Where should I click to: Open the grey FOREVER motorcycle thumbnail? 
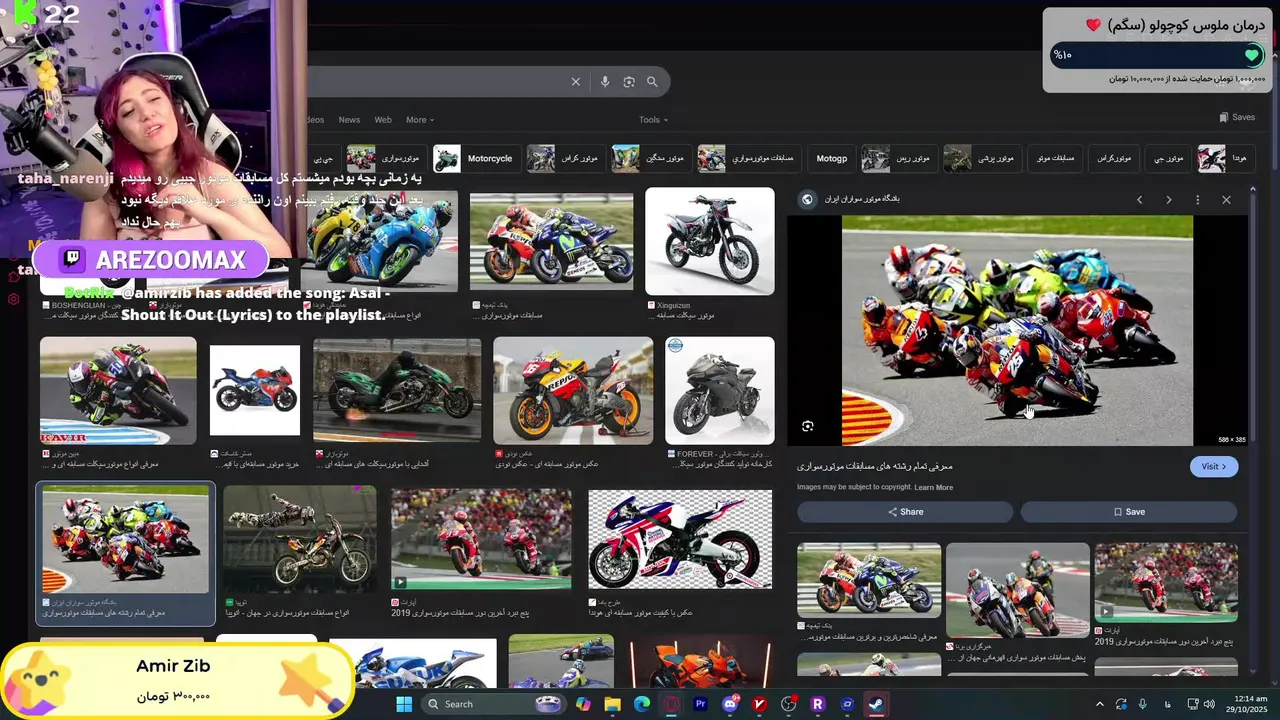(720, 391)
